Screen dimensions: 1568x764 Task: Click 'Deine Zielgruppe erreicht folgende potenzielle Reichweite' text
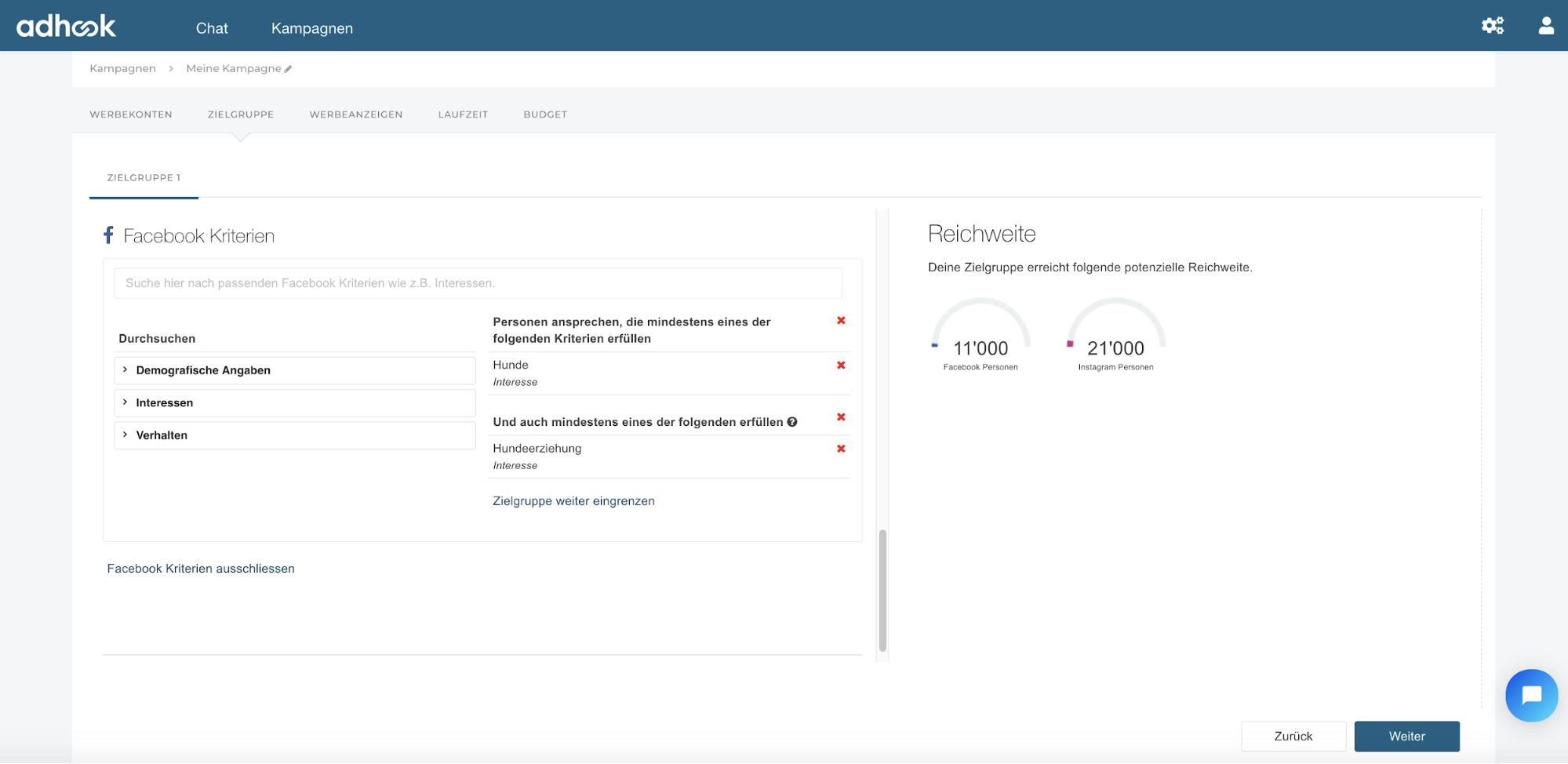click(1090, 267)
